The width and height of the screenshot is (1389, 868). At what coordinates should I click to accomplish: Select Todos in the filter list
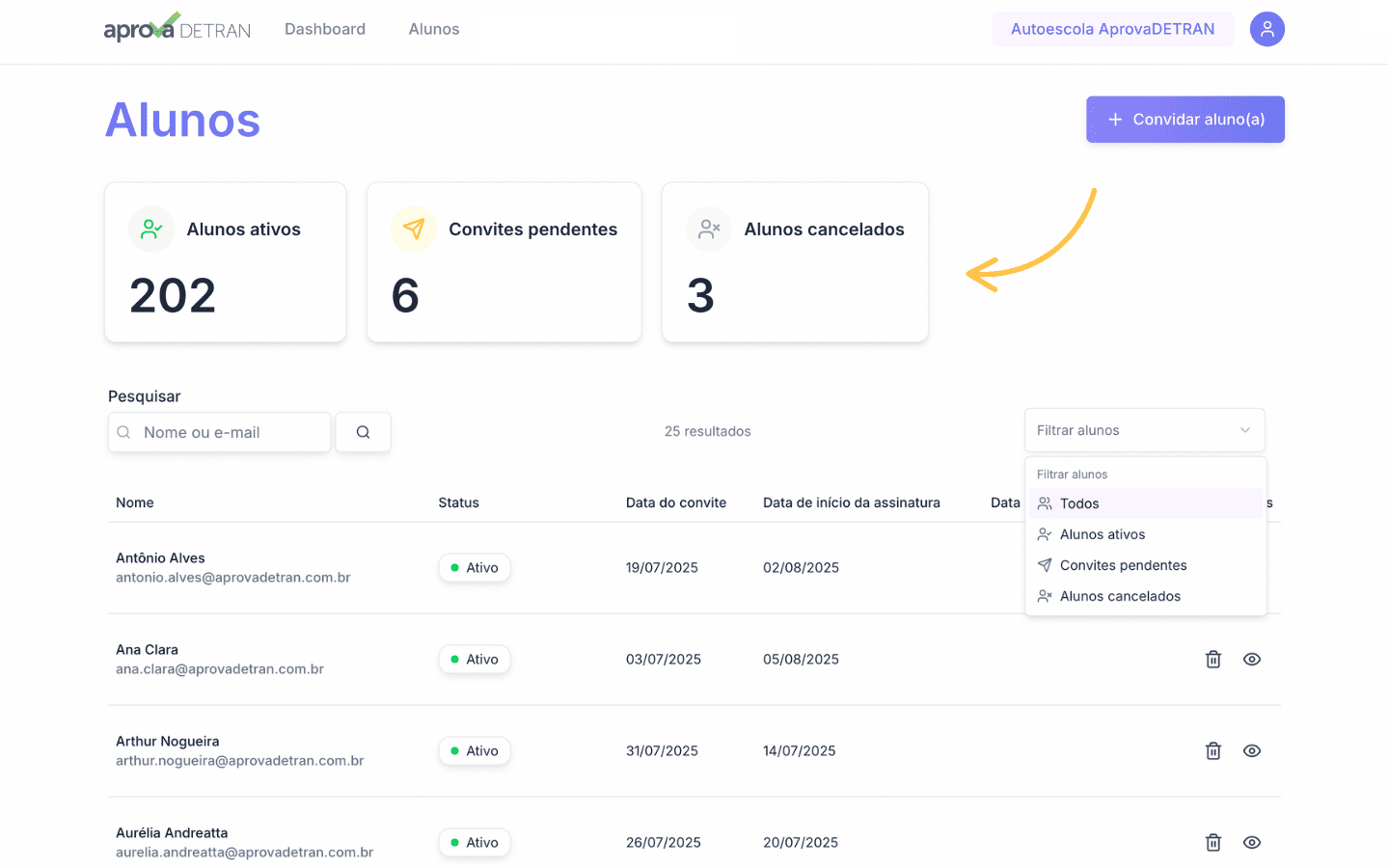pos(1145,503)
